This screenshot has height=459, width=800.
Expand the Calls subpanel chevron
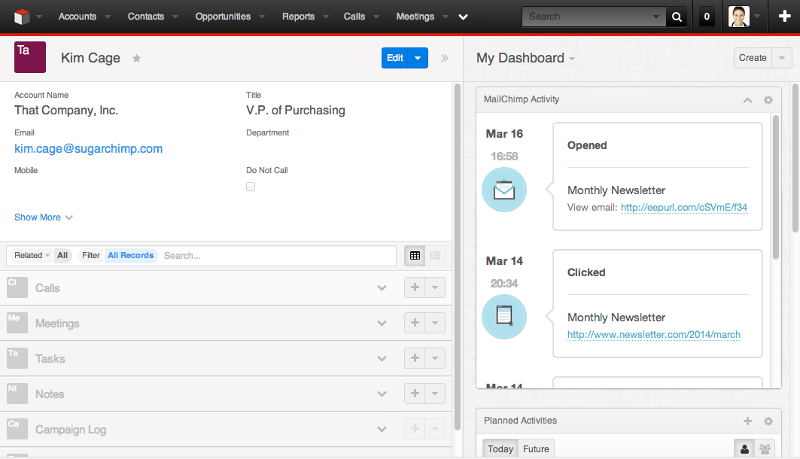[x=382, y=288]
